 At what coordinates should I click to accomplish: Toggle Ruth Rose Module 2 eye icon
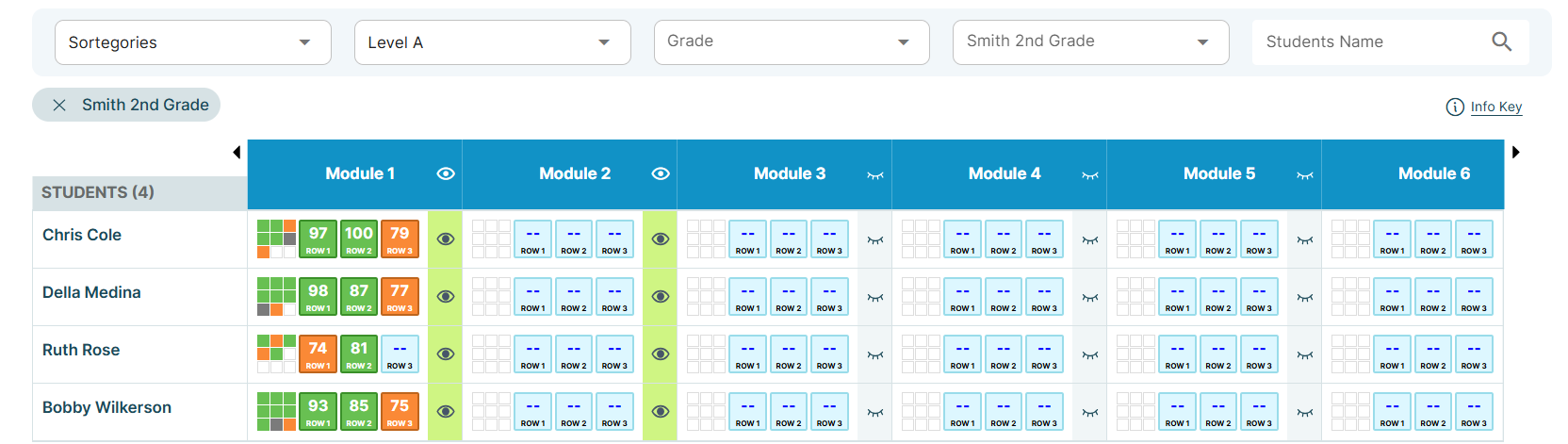tap(661, 354)
